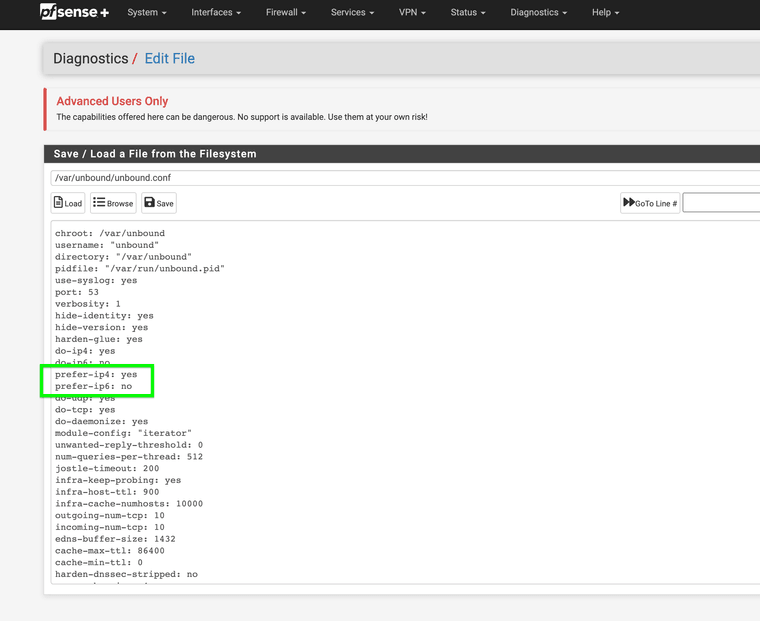Browse the filesystem with Browse button

(113, 203)
